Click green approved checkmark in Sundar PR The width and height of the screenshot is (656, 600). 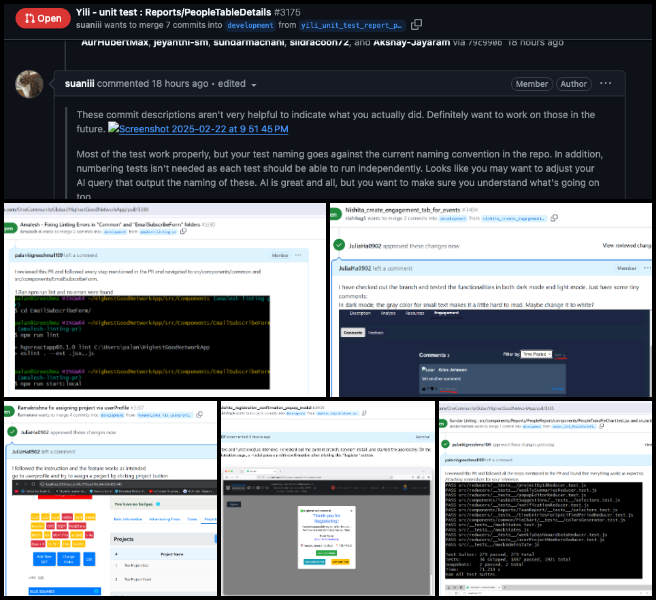445,444
